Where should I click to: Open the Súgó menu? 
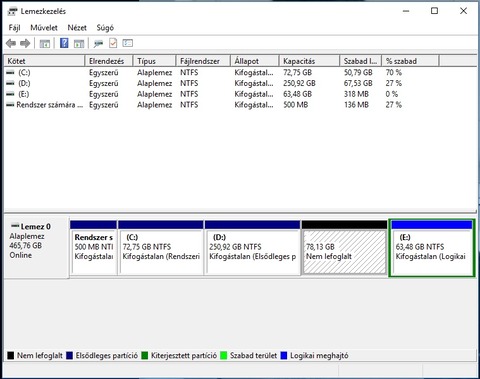105,28
